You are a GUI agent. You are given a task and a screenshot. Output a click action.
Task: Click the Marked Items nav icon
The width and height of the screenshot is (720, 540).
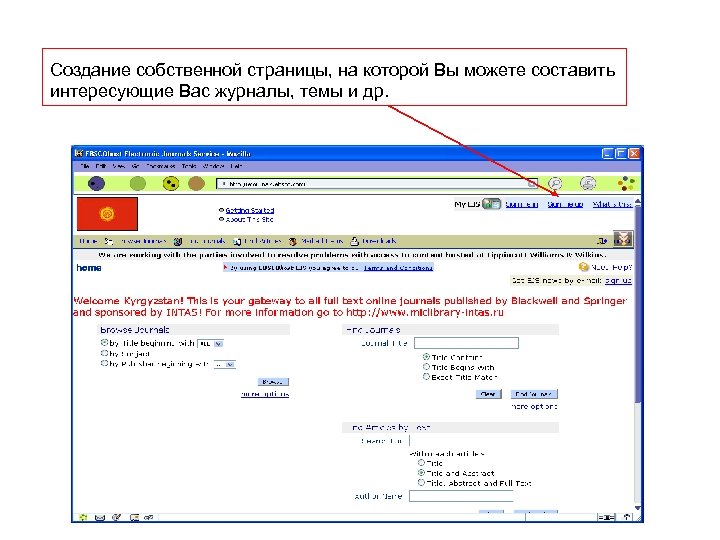292,241
